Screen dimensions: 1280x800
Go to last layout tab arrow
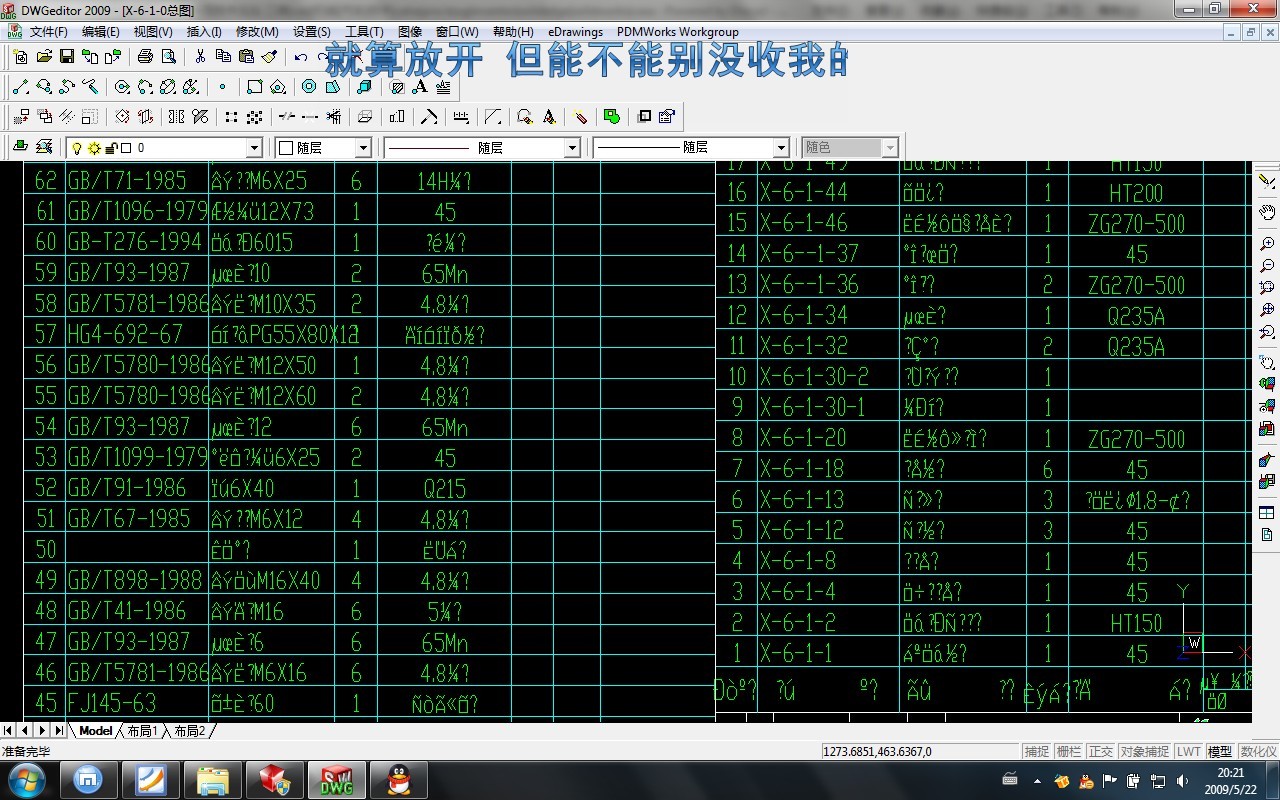(59, 731)
